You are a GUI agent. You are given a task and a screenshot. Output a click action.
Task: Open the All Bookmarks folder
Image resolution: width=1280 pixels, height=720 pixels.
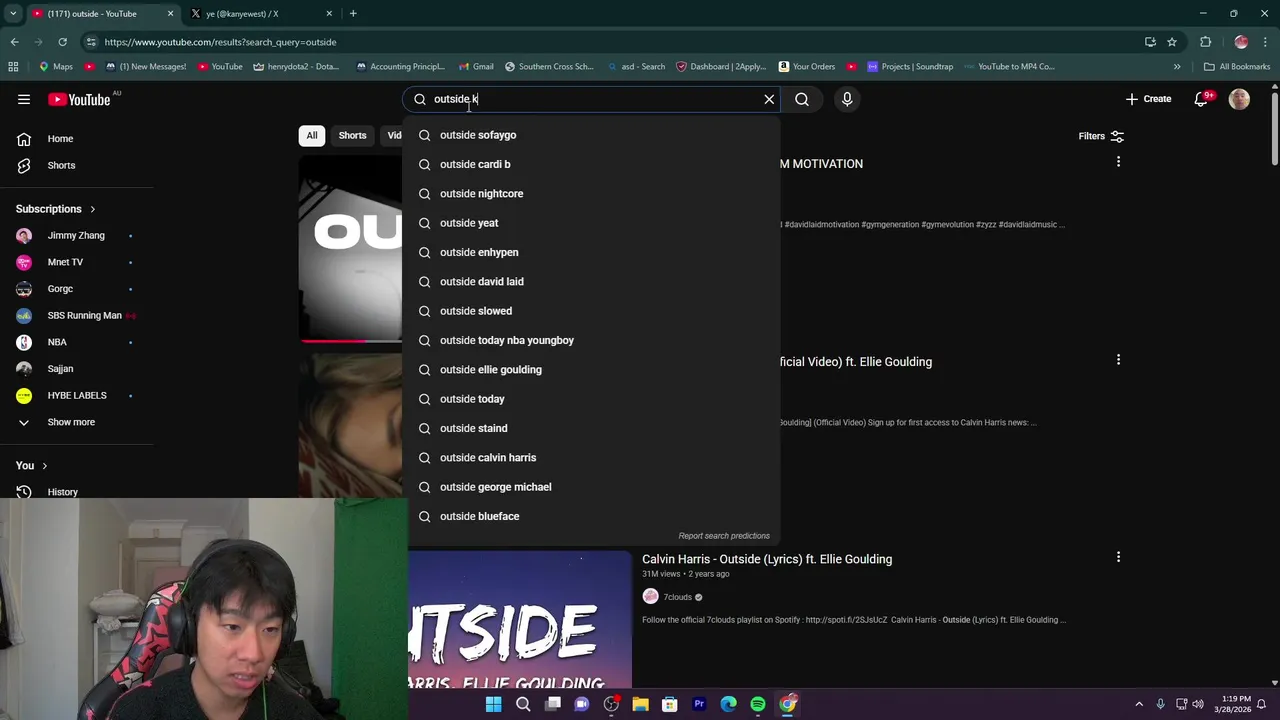coord(1237,67)
